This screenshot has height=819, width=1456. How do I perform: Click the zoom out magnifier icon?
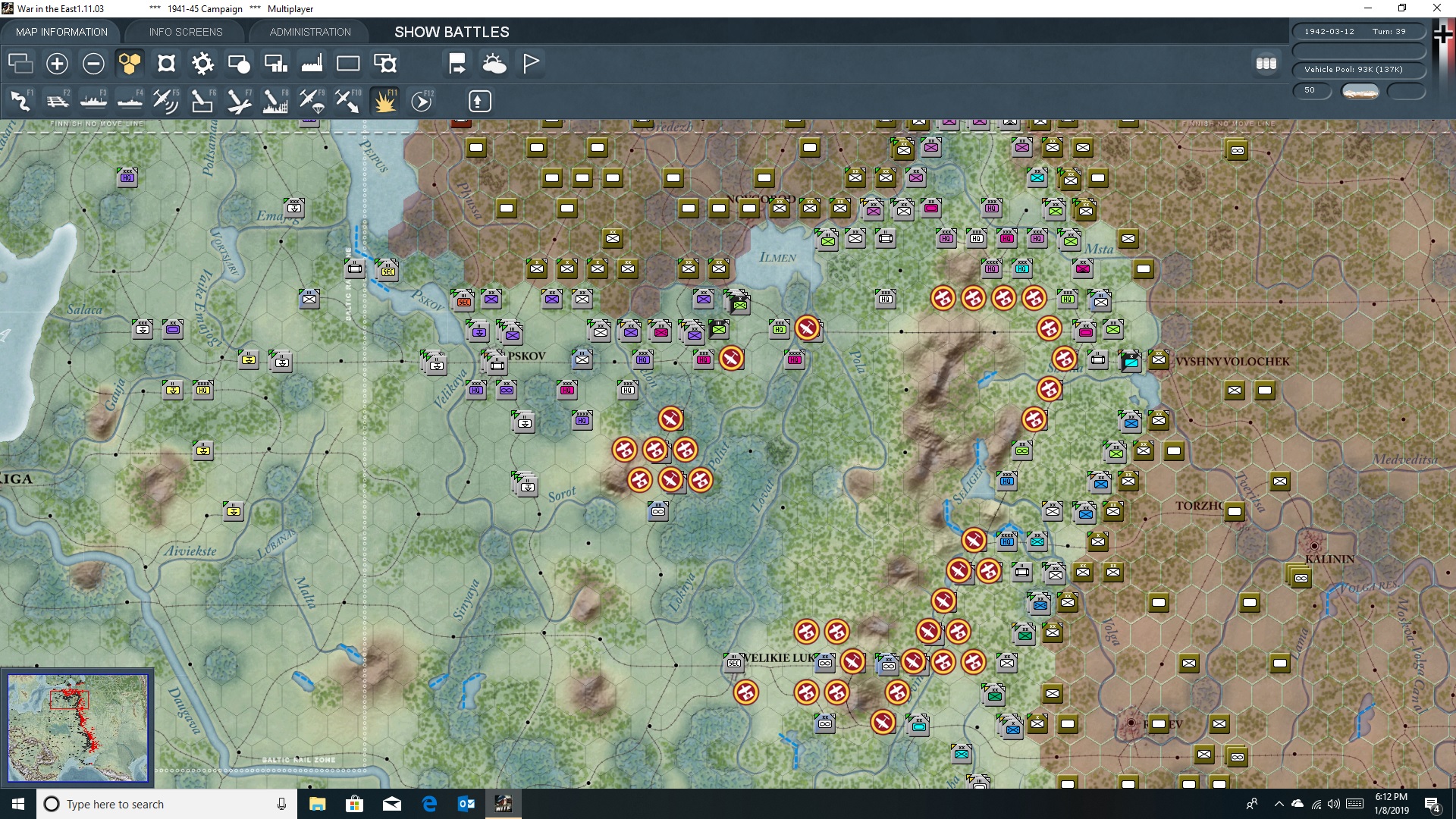[x=93, y=64]
